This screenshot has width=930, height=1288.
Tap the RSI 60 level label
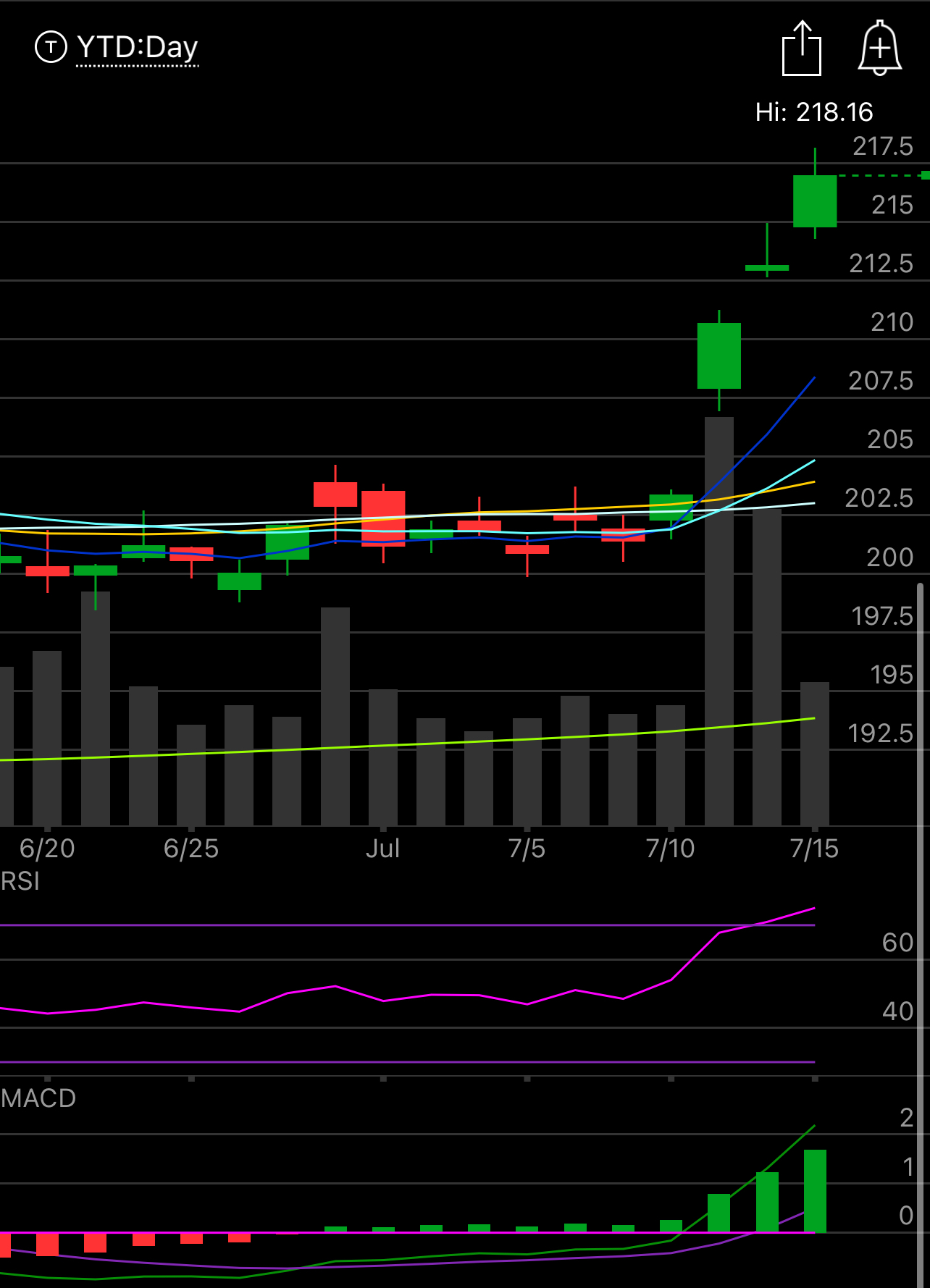pyautogui.click(x=898, y=943)
